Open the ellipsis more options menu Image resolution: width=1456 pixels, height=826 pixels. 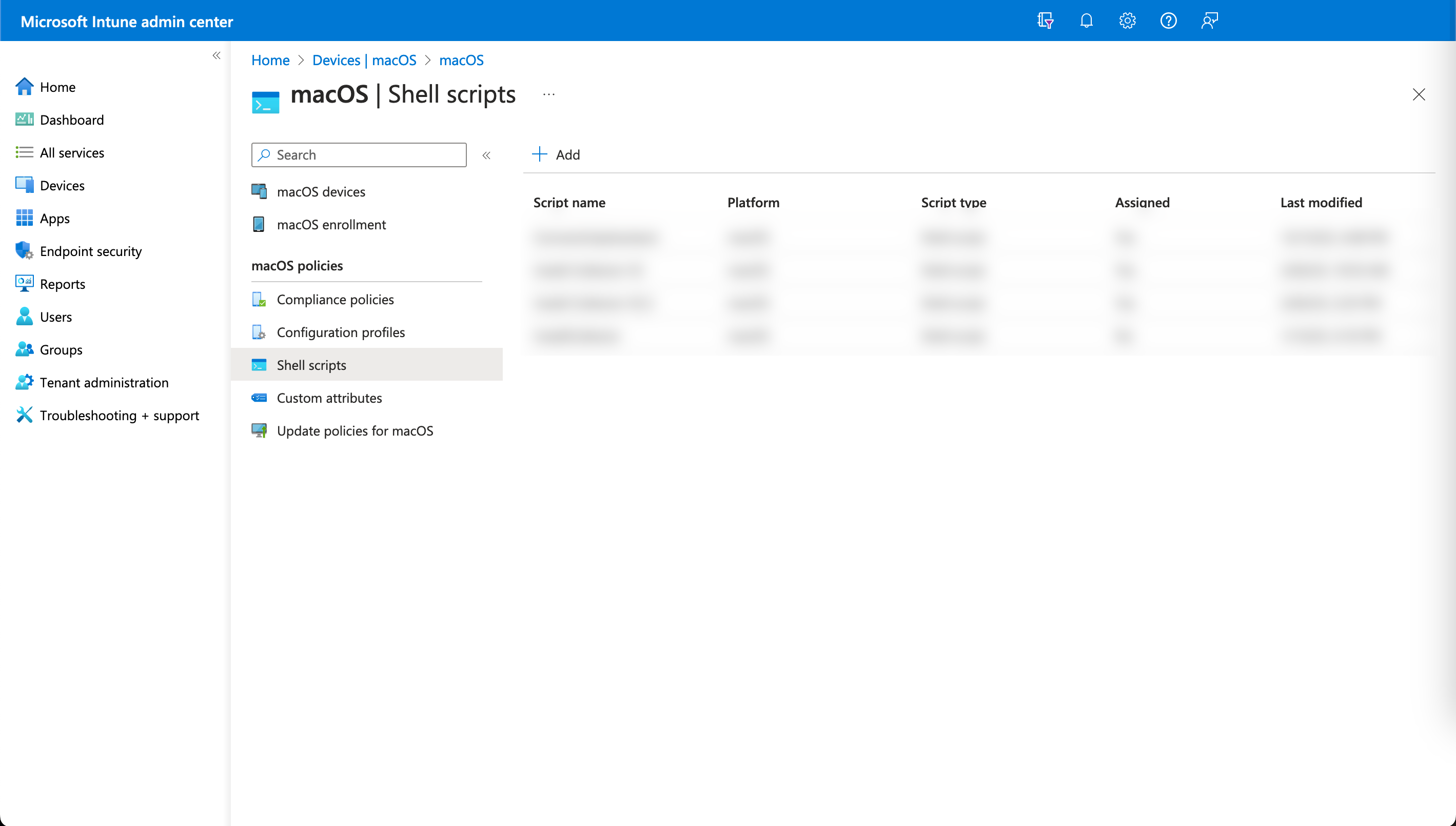[548, 94]
